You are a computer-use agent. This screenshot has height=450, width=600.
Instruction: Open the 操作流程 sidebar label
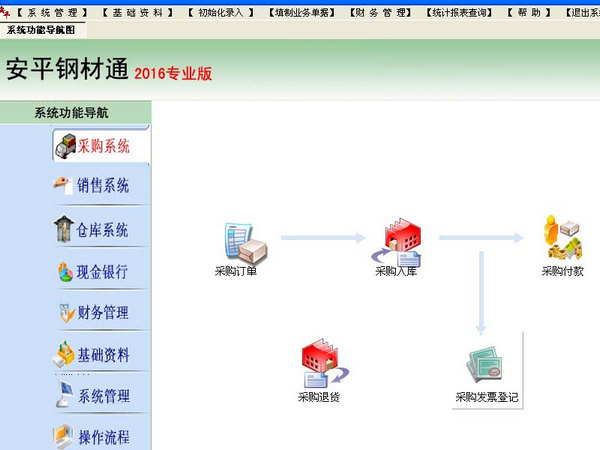[104, 437]
